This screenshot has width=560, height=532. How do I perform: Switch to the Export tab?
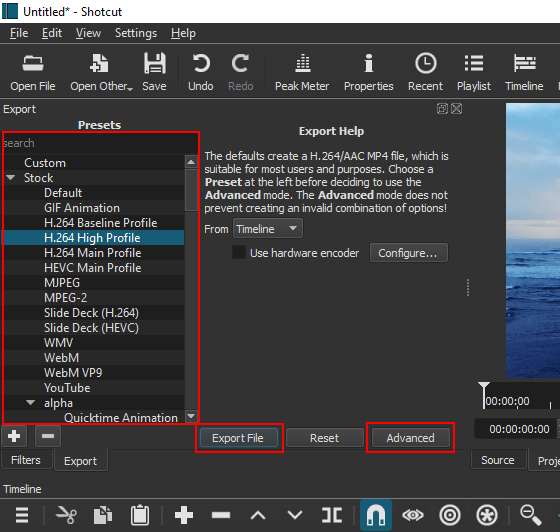[x=81, y=461]
